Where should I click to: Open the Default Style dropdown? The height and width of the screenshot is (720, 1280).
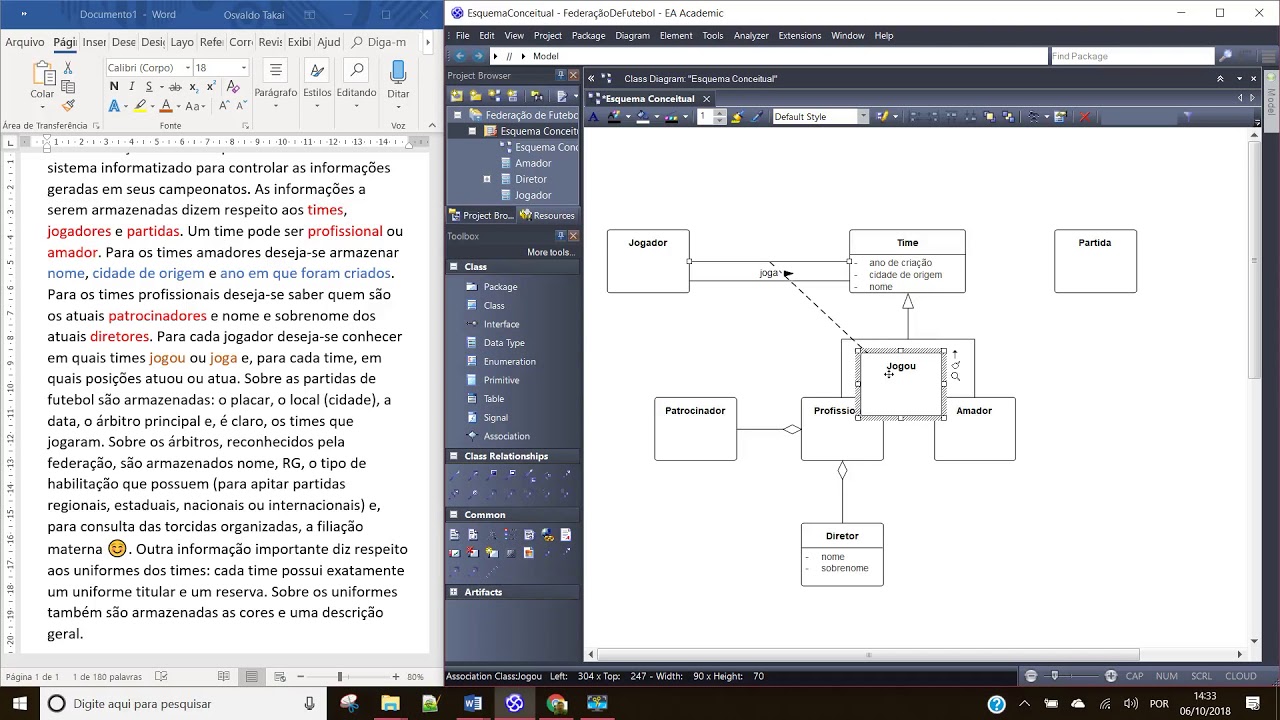coord(863,117)
